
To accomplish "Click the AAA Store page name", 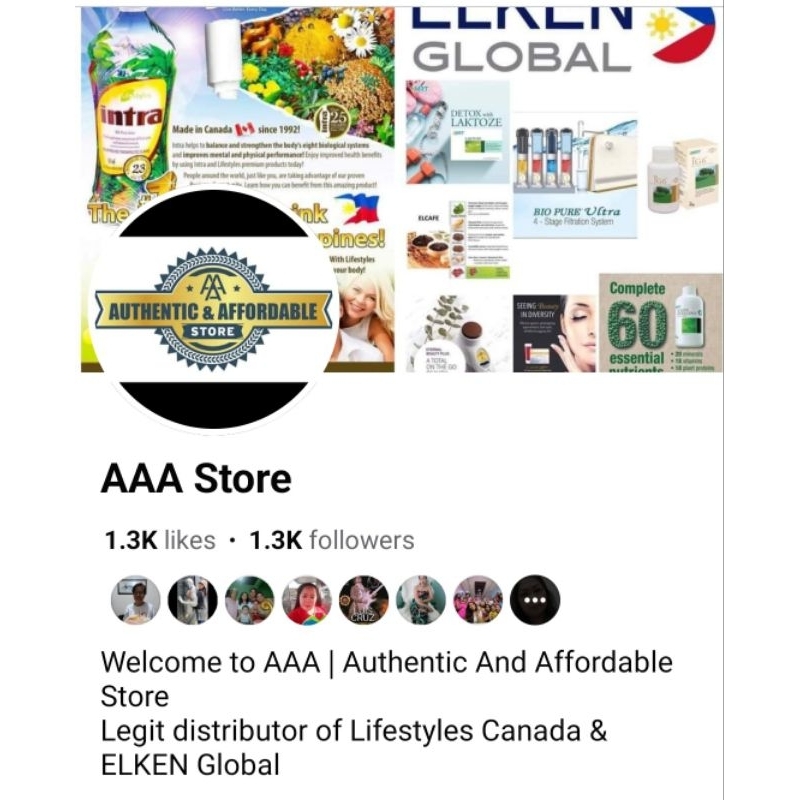I will click(x=196, y=479).
